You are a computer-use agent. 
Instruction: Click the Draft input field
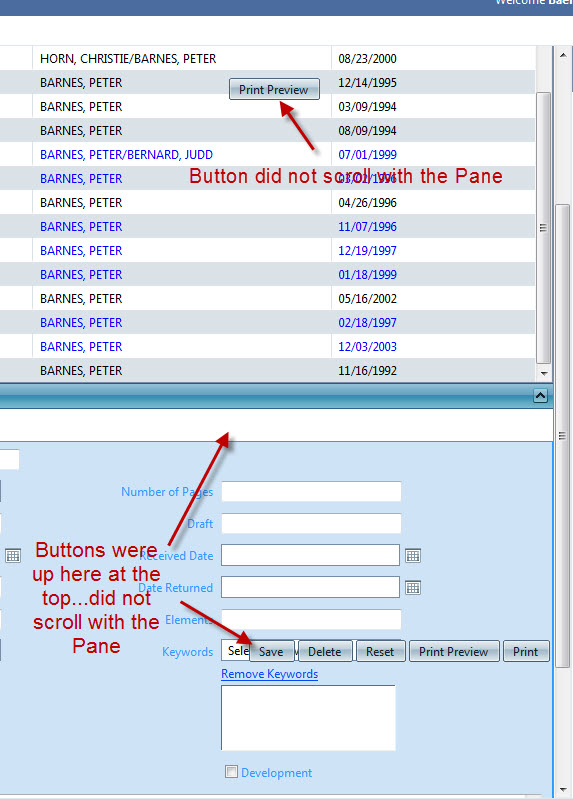pyautogui.click(x=311, y=523)
